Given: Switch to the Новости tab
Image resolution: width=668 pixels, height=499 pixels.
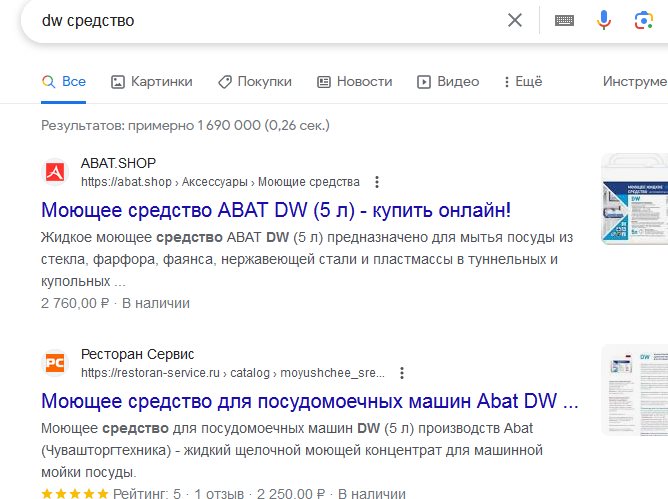Looking at the screenshot, I should [x=354, y=81].
